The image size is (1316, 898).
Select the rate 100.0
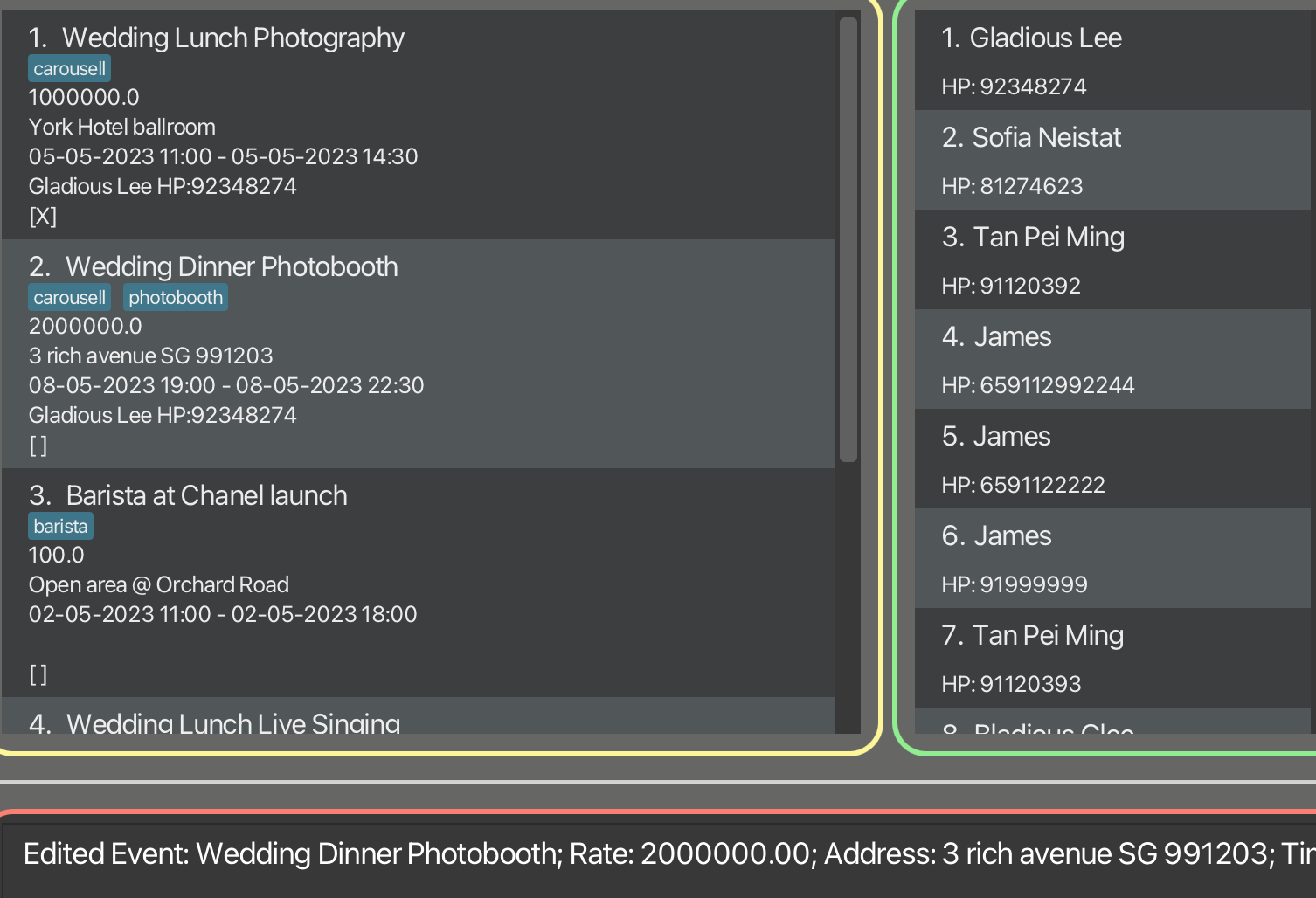coord(56,555)
